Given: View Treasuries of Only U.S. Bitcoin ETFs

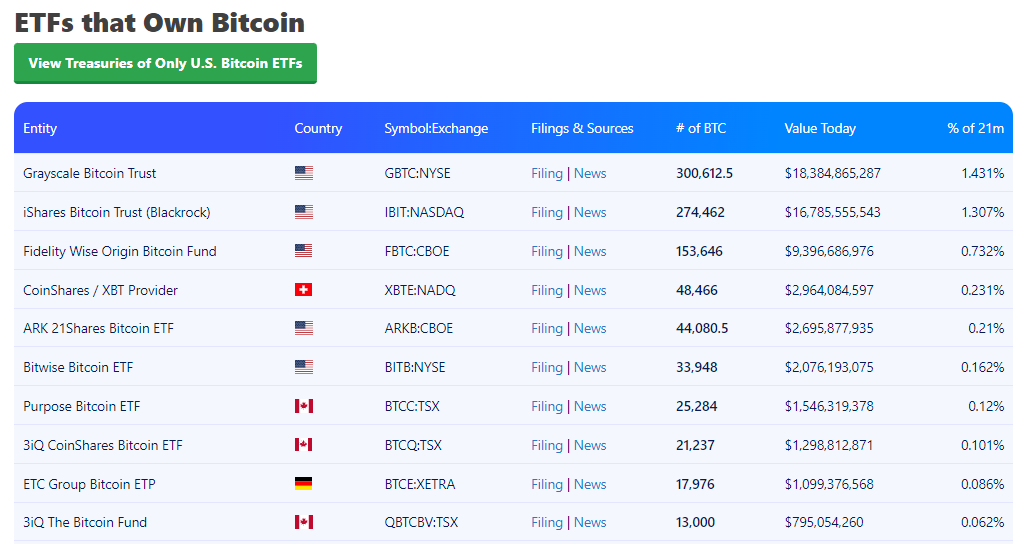Looking at the screenshot, I should [165, 63].
